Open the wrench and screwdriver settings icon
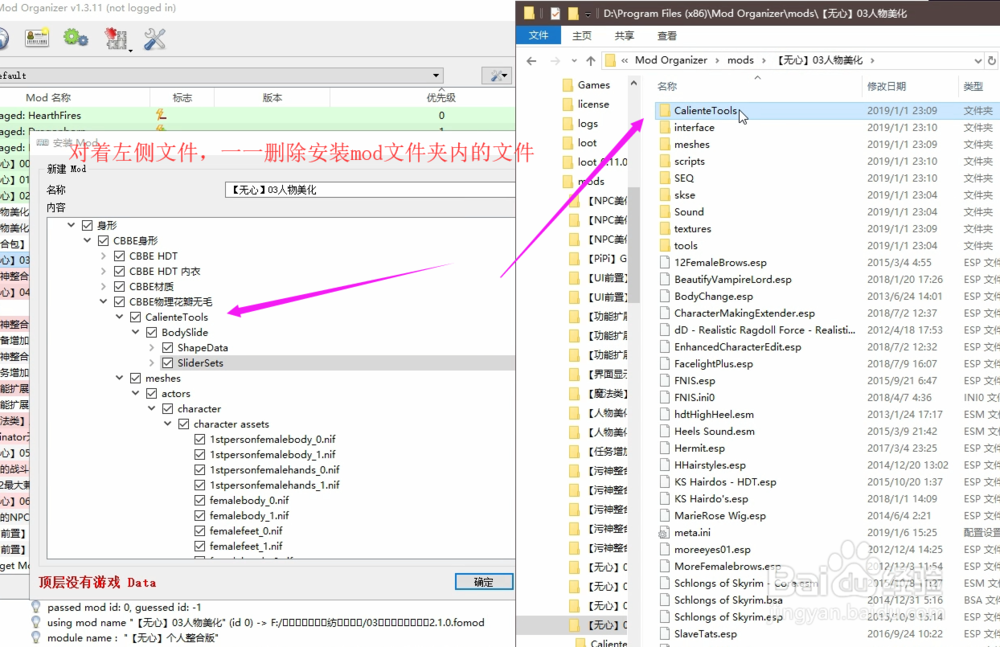Image resolution: width=1000 pixels, height=647 pixels. tap(155, 39)
